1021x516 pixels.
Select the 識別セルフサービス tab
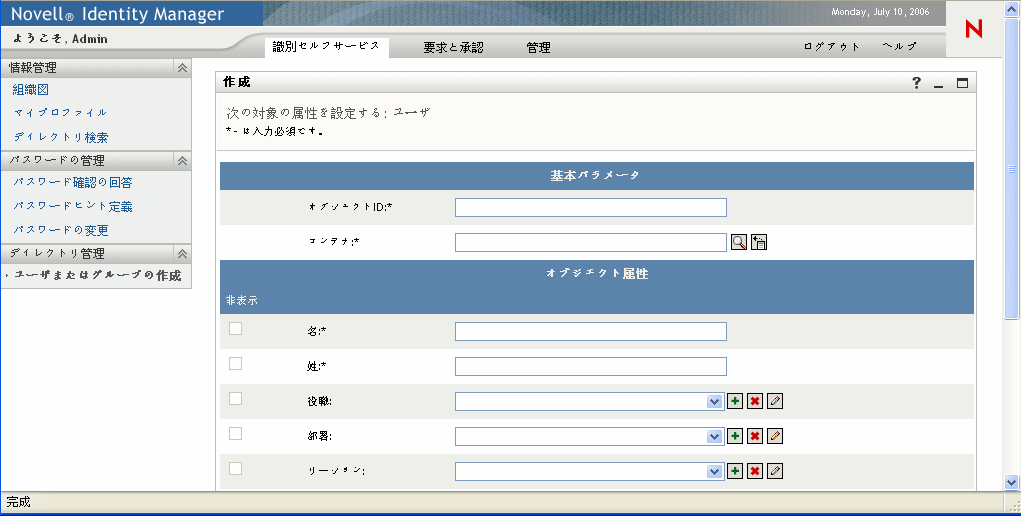pyautogui.click(x=326, y=47)
